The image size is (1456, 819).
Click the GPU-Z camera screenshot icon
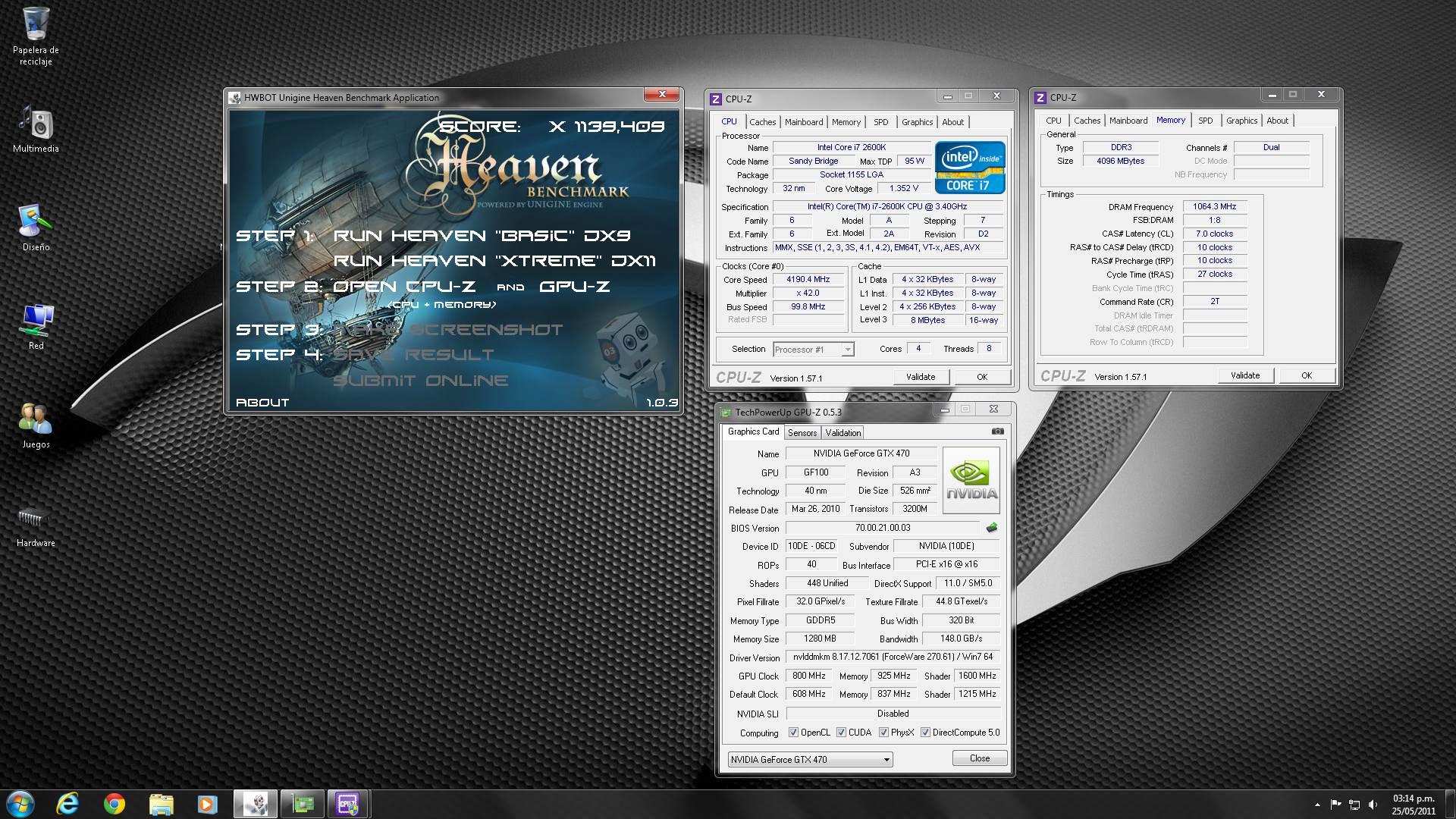coord(997,431)
